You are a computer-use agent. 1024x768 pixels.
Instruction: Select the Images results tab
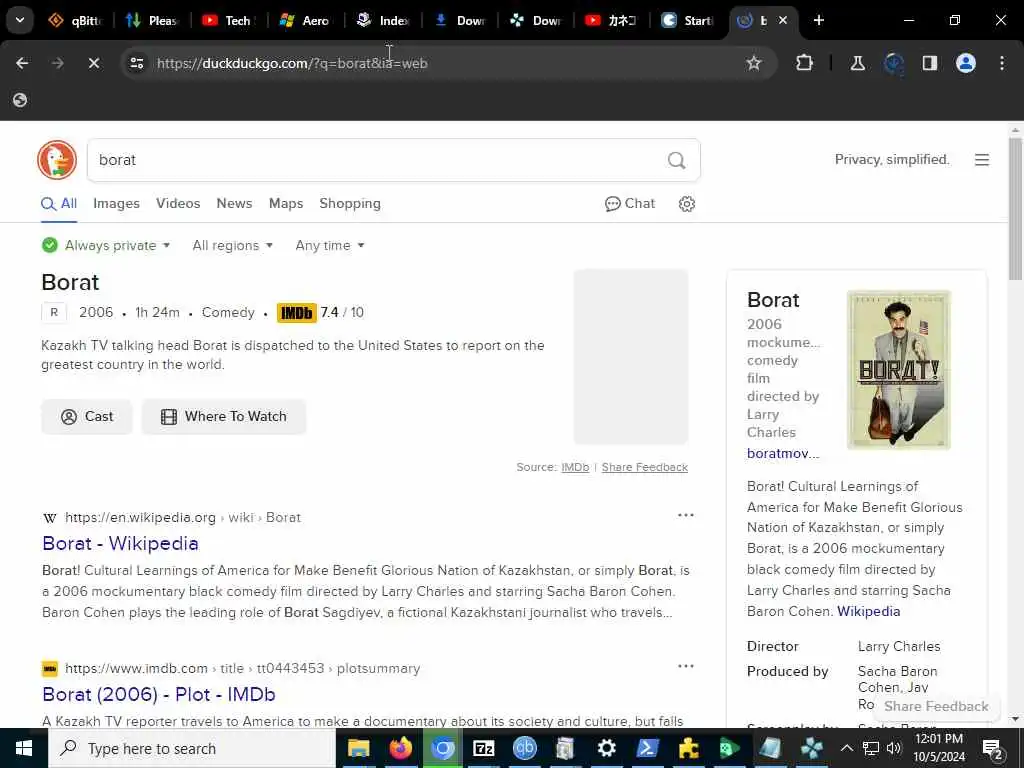point(116,204)
